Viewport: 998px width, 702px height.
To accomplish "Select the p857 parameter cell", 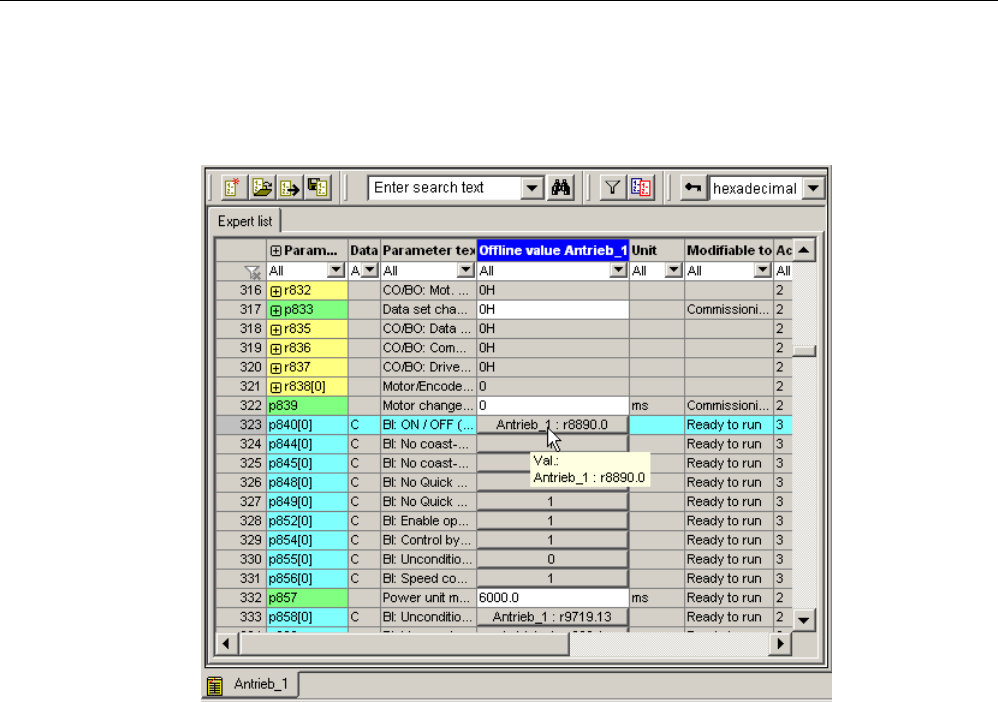I will (x=307, y=598).
